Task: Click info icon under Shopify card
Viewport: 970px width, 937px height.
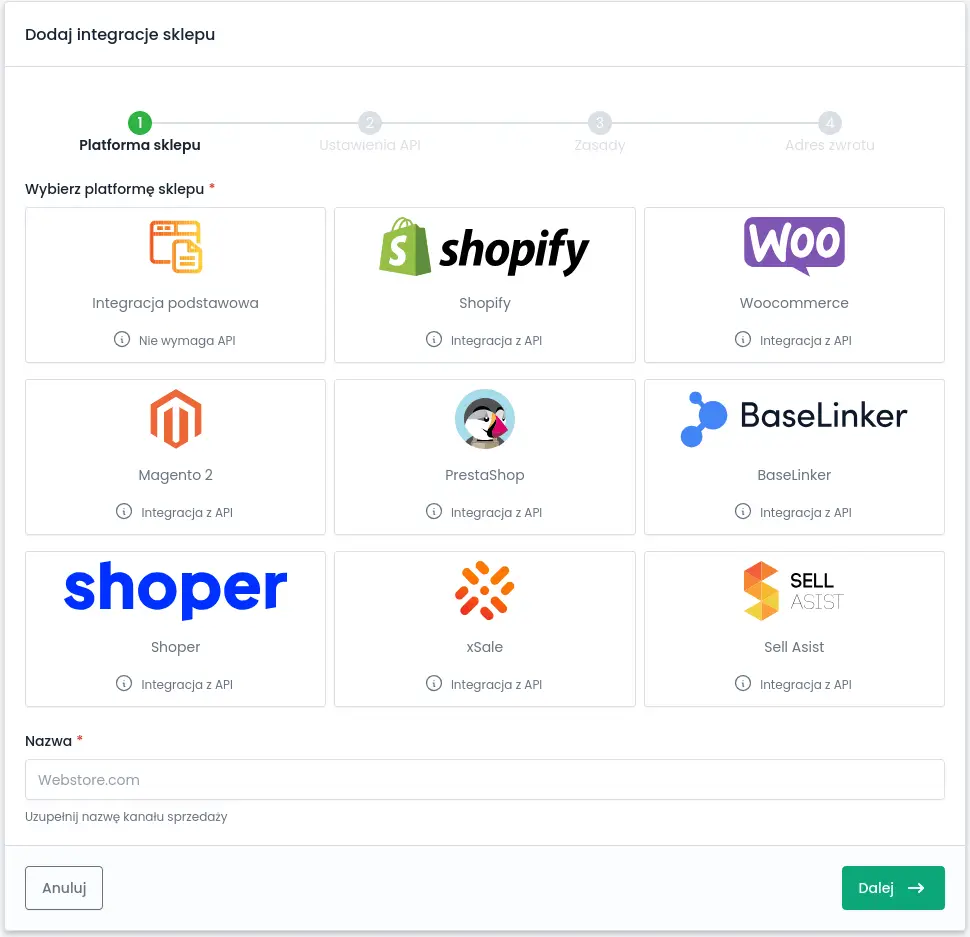Action: (434, 340)
